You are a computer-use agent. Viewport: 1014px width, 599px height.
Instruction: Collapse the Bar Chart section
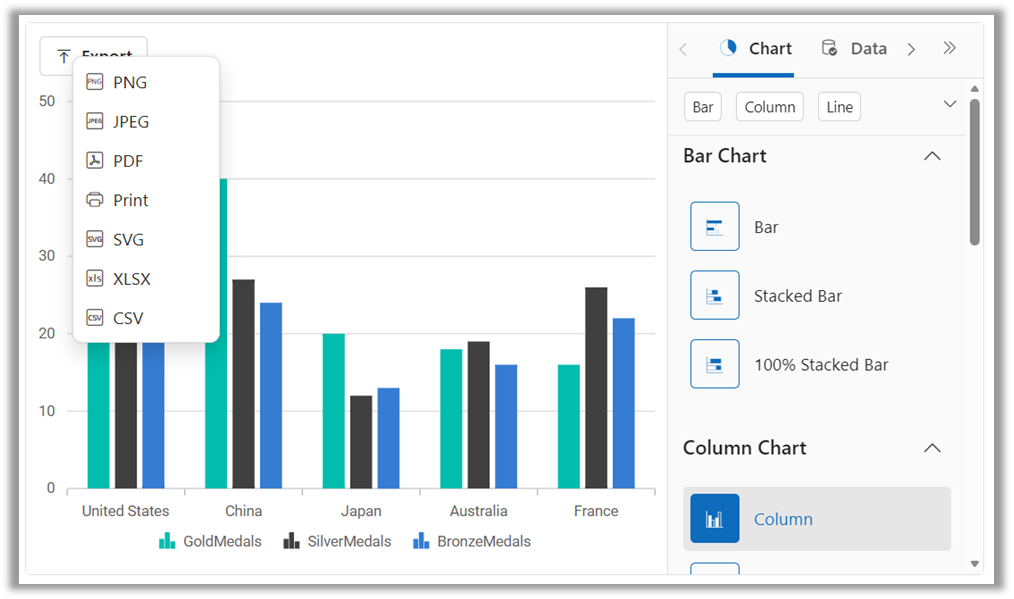932,156
